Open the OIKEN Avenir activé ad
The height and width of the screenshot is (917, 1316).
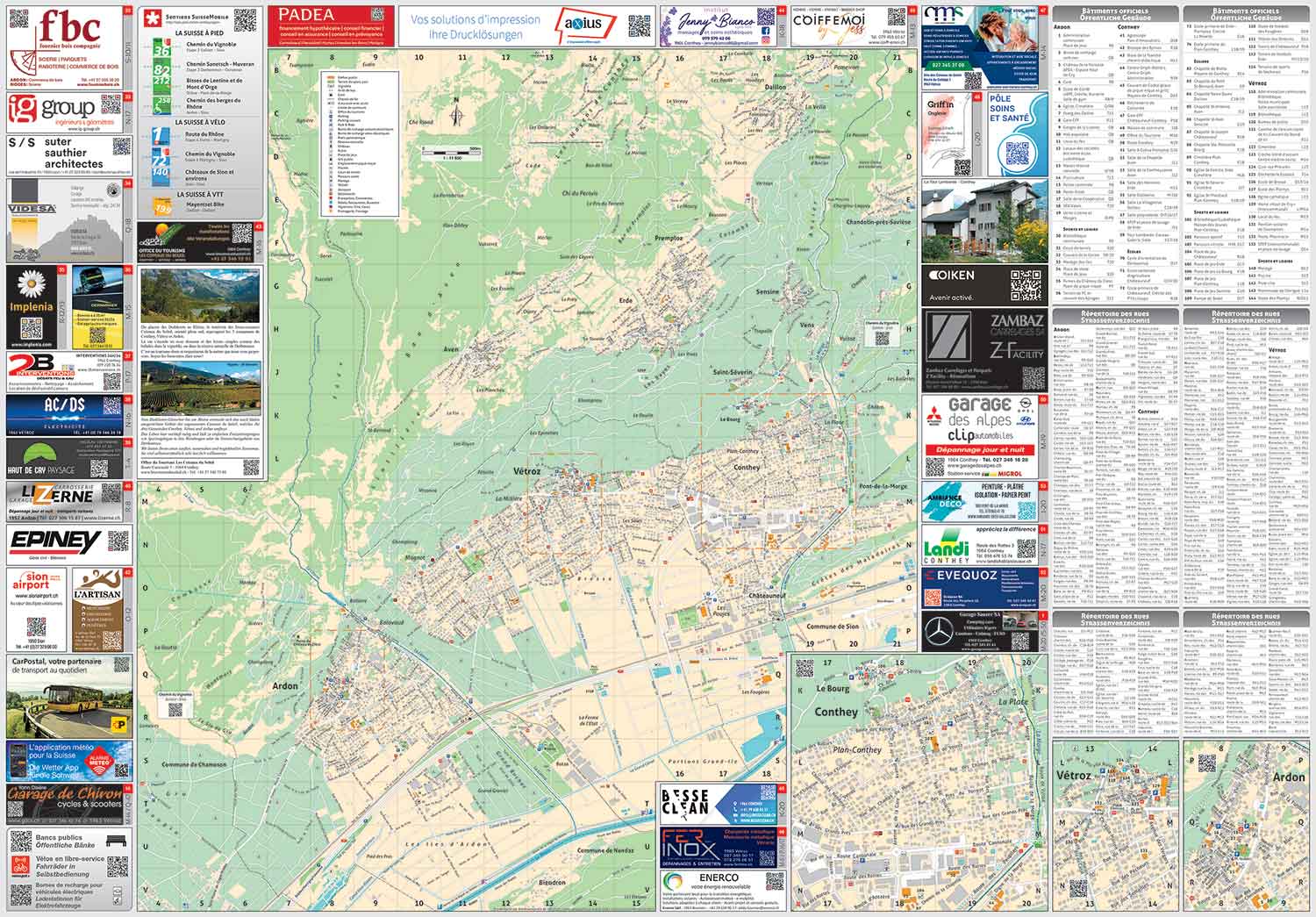pyautogui.click(x=984, y=286)
